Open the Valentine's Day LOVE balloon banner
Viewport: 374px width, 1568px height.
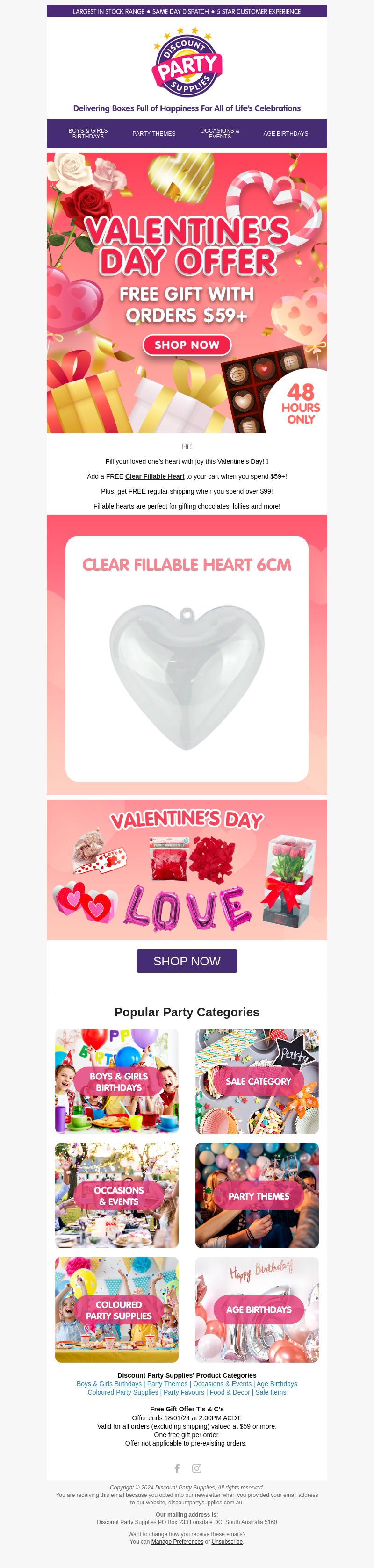pyautogui.click(x=187, y=870)
